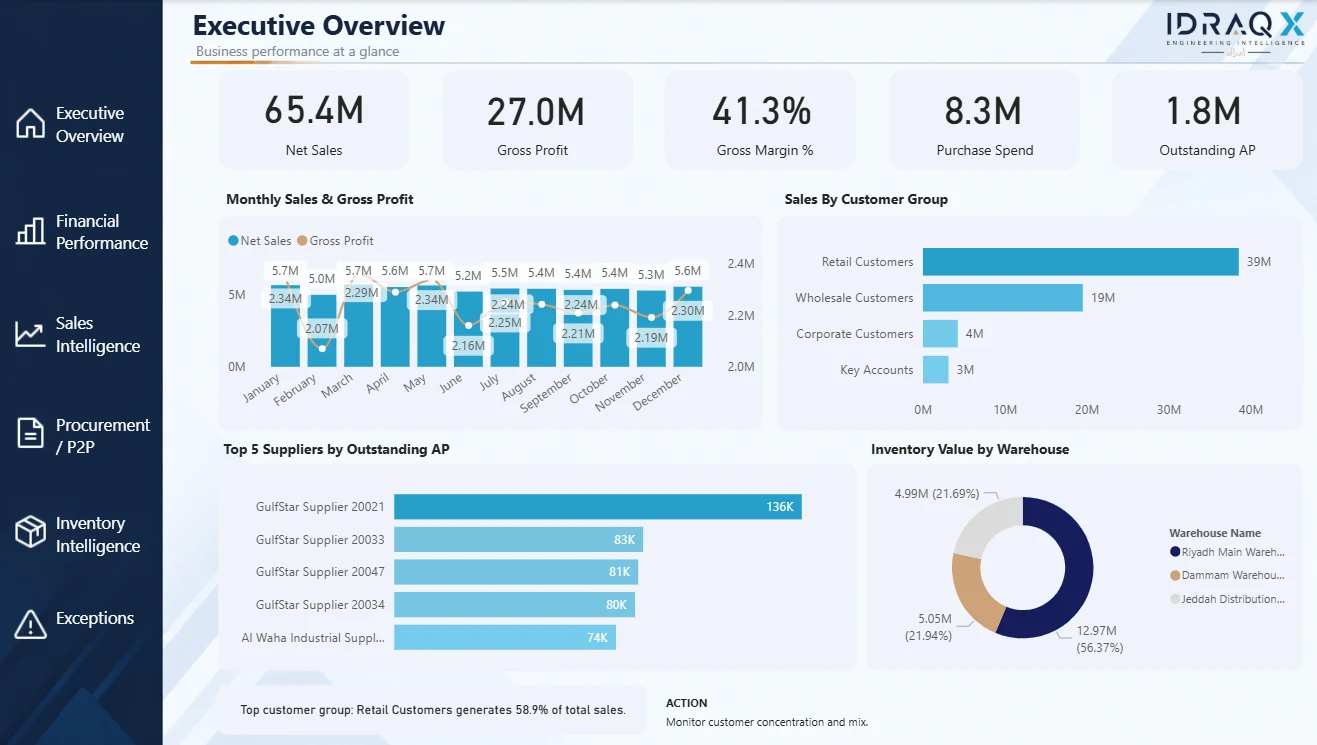Open the Exceptions page
Viewport: 1317px width, 745px height.
[x=95, y=618]
